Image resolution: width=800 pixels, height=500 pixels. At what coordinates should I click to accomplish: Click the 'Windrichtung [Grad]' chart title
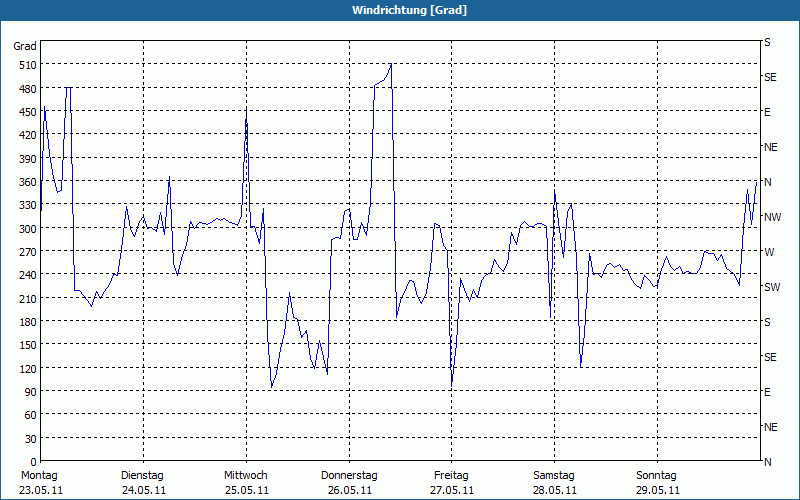click(409, 10)
